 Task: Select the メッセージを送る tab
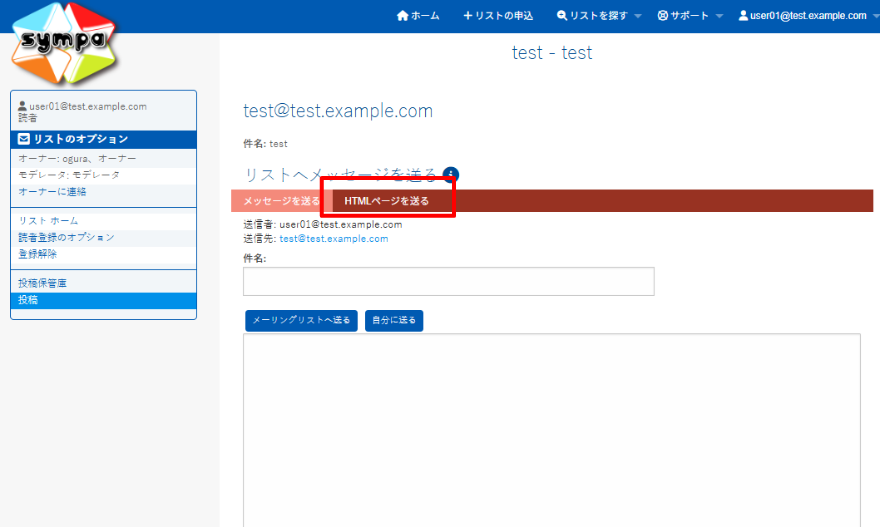[281, 201]
